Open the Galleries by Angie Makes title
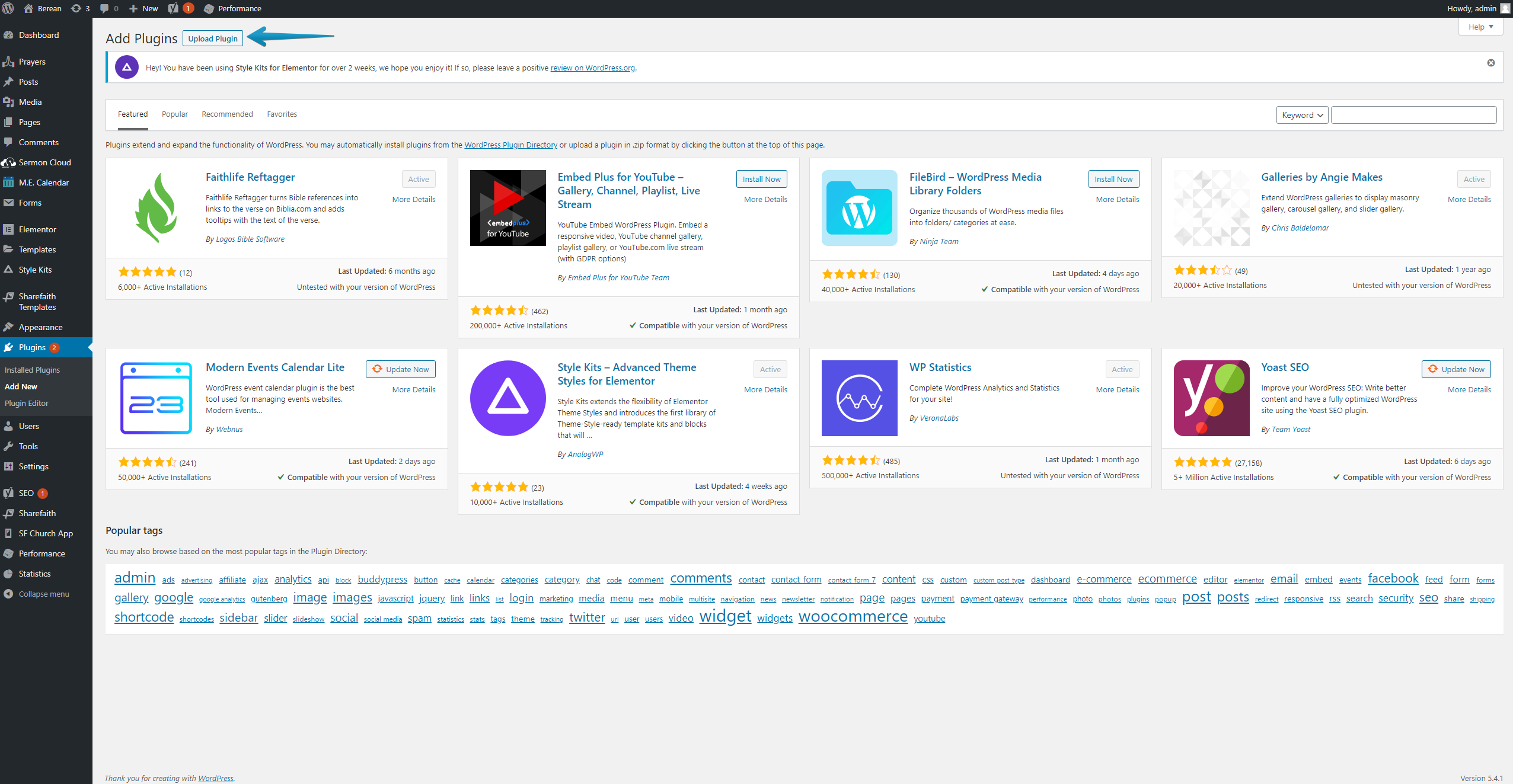This screenshot has height=784, width=1513. tap(1322, 177)
